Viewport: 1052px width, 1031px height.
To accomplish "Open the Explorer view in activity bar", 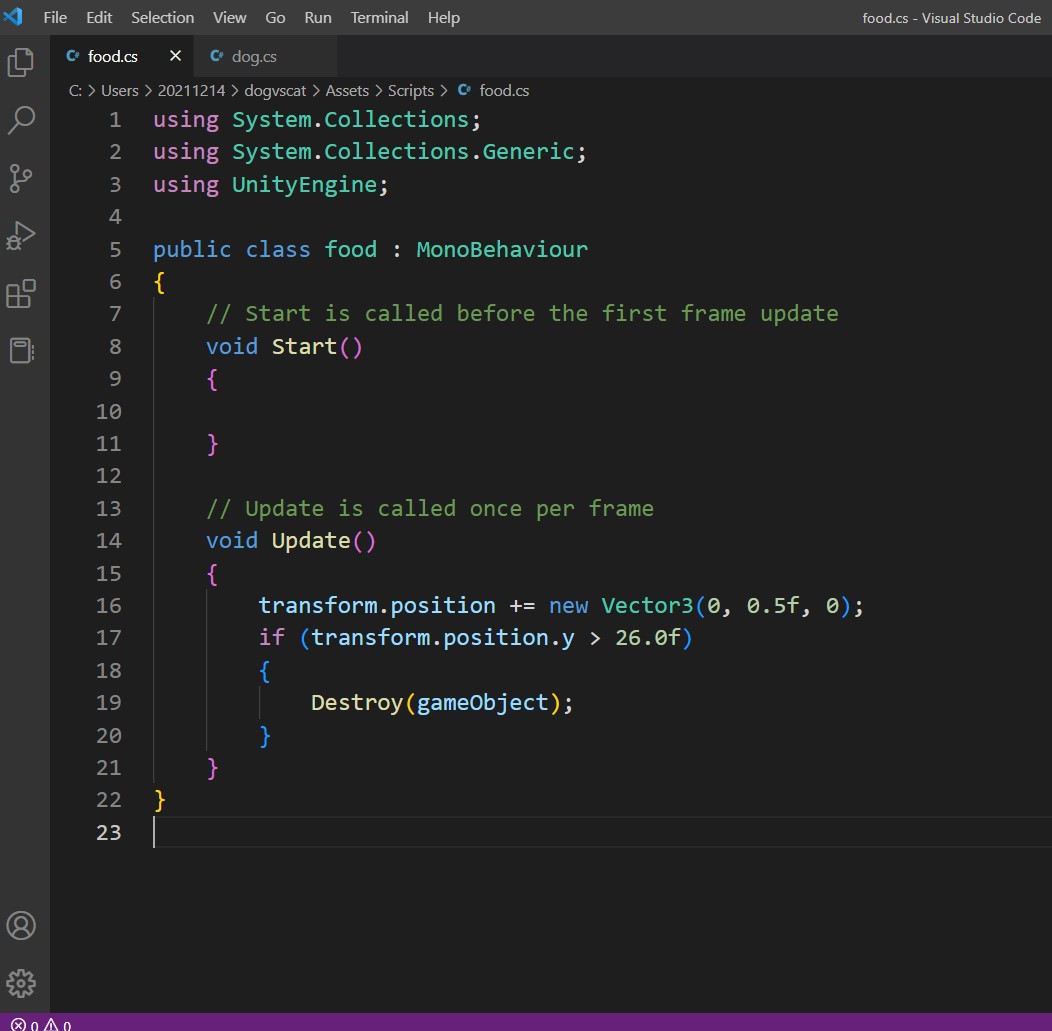I will [21, 62].
